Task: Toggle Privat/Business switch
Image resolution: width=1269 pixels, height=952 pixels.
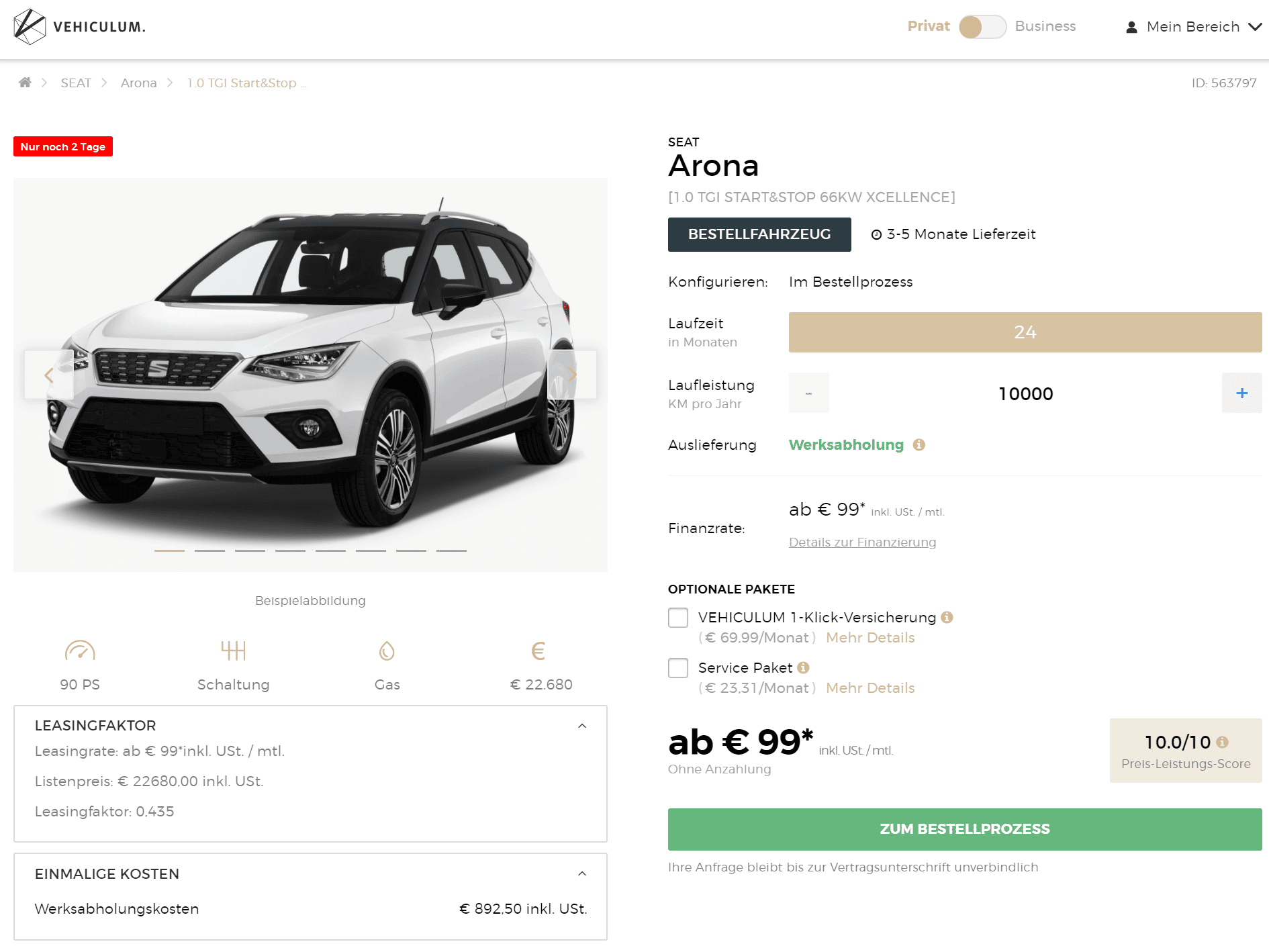Action: (x=982, y=27)
